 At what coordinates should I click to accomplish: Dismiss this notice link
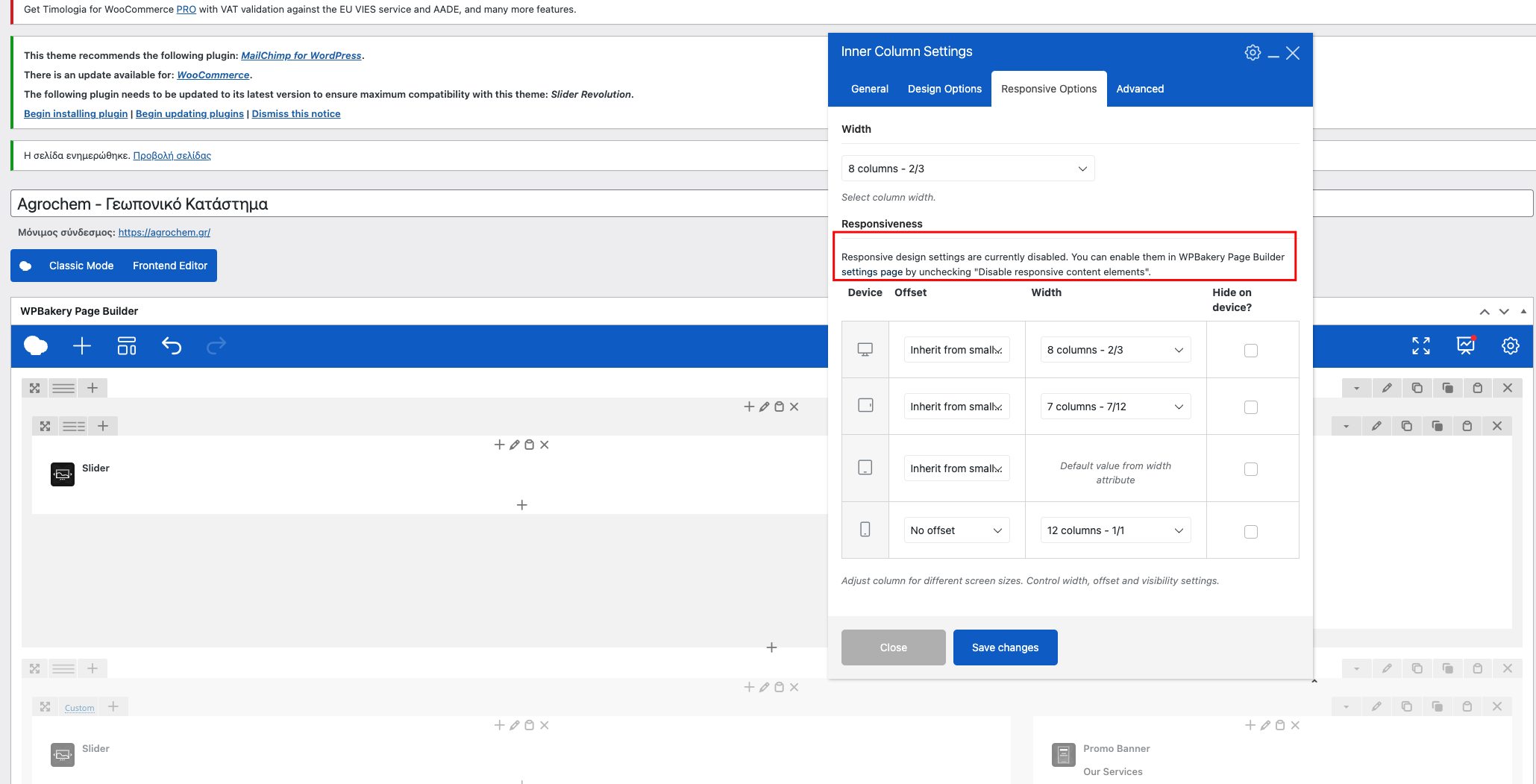(296, 113)
